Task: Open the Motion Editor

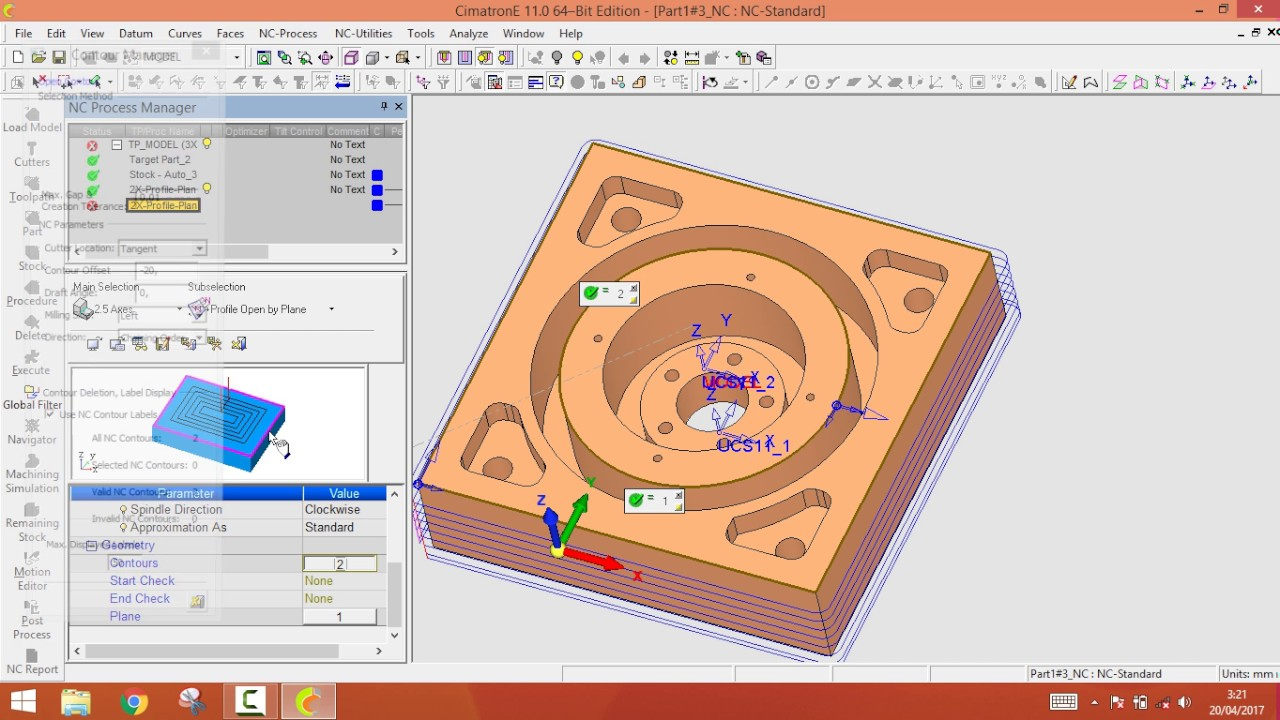Action: (32, 571)
